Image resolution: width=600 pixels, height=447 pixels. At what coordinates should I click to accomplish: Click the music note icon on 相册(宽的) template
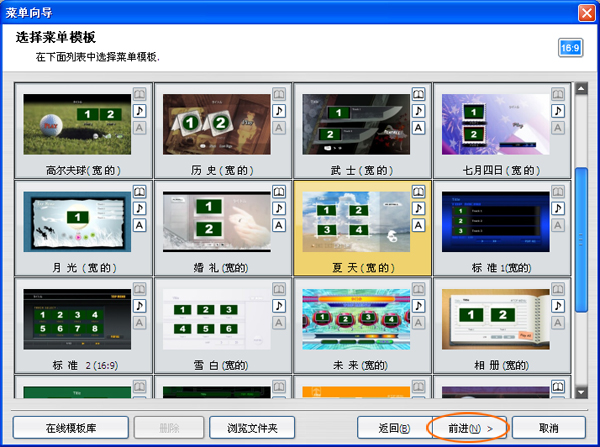(x=558, y=306)
